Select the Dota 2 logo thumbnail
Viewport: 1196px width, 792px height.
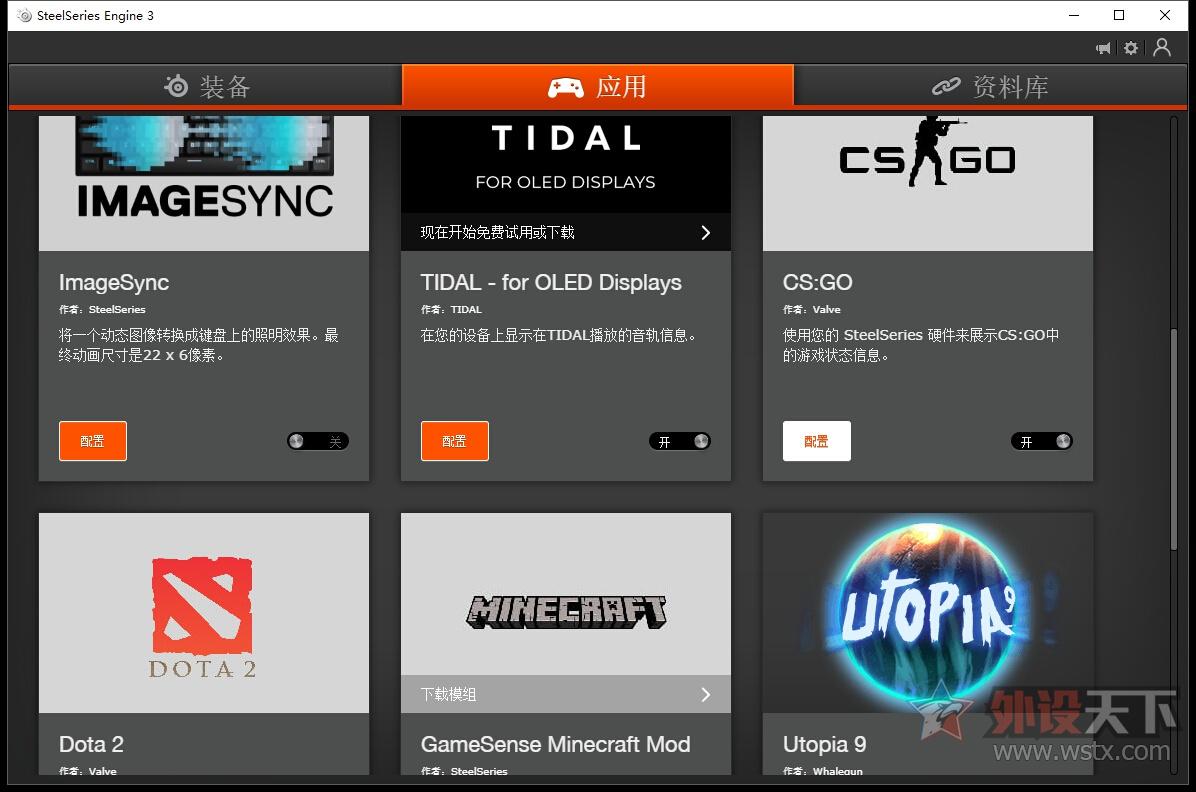pyautogui.click(x=204, y=613)
